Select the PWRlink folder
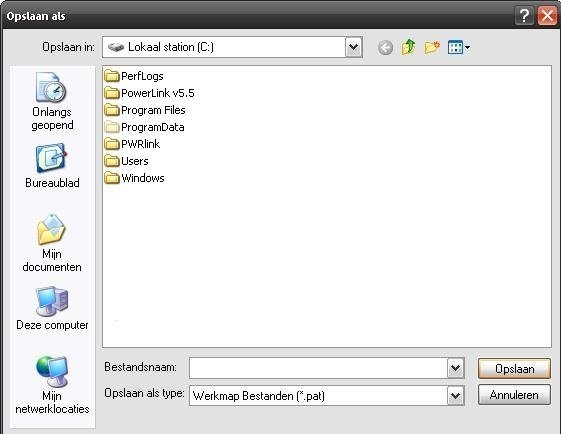The width and height of the screenshot is (561, 434). pos(132,144)
